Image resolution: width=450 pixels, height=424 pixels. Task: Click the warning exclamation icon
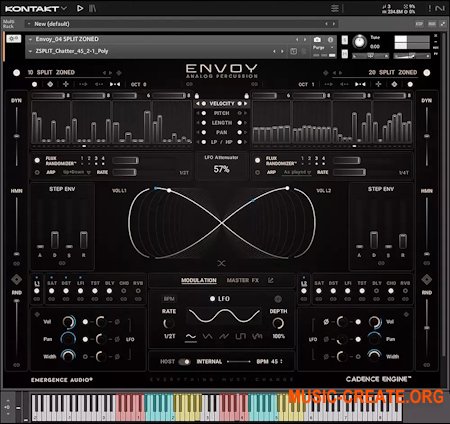coord(429,8)
